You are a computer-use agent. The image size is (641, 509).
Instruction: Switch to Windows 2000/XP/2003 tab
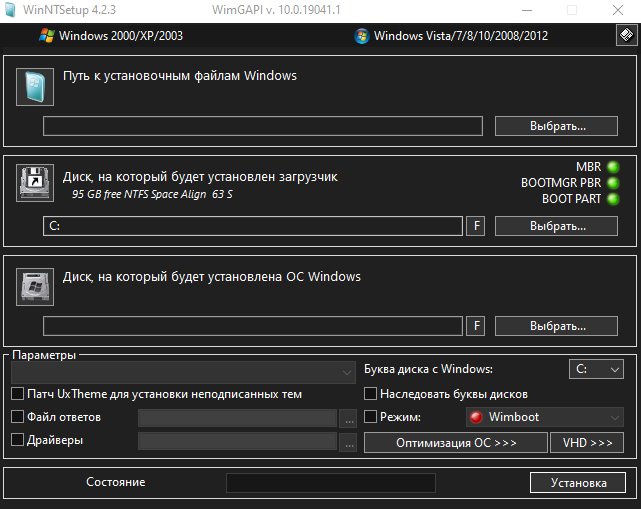point(111,36)
